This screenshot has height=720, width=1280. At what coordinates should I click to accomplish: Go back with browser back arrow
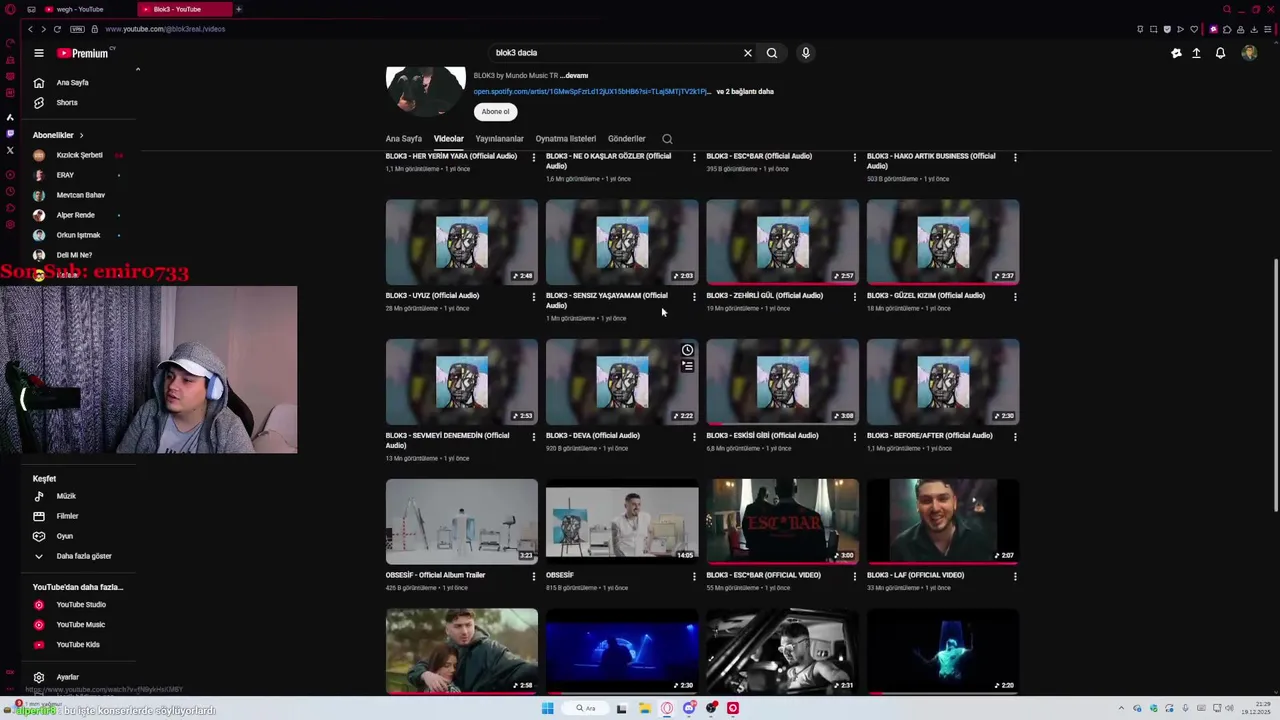coord(30,29)
